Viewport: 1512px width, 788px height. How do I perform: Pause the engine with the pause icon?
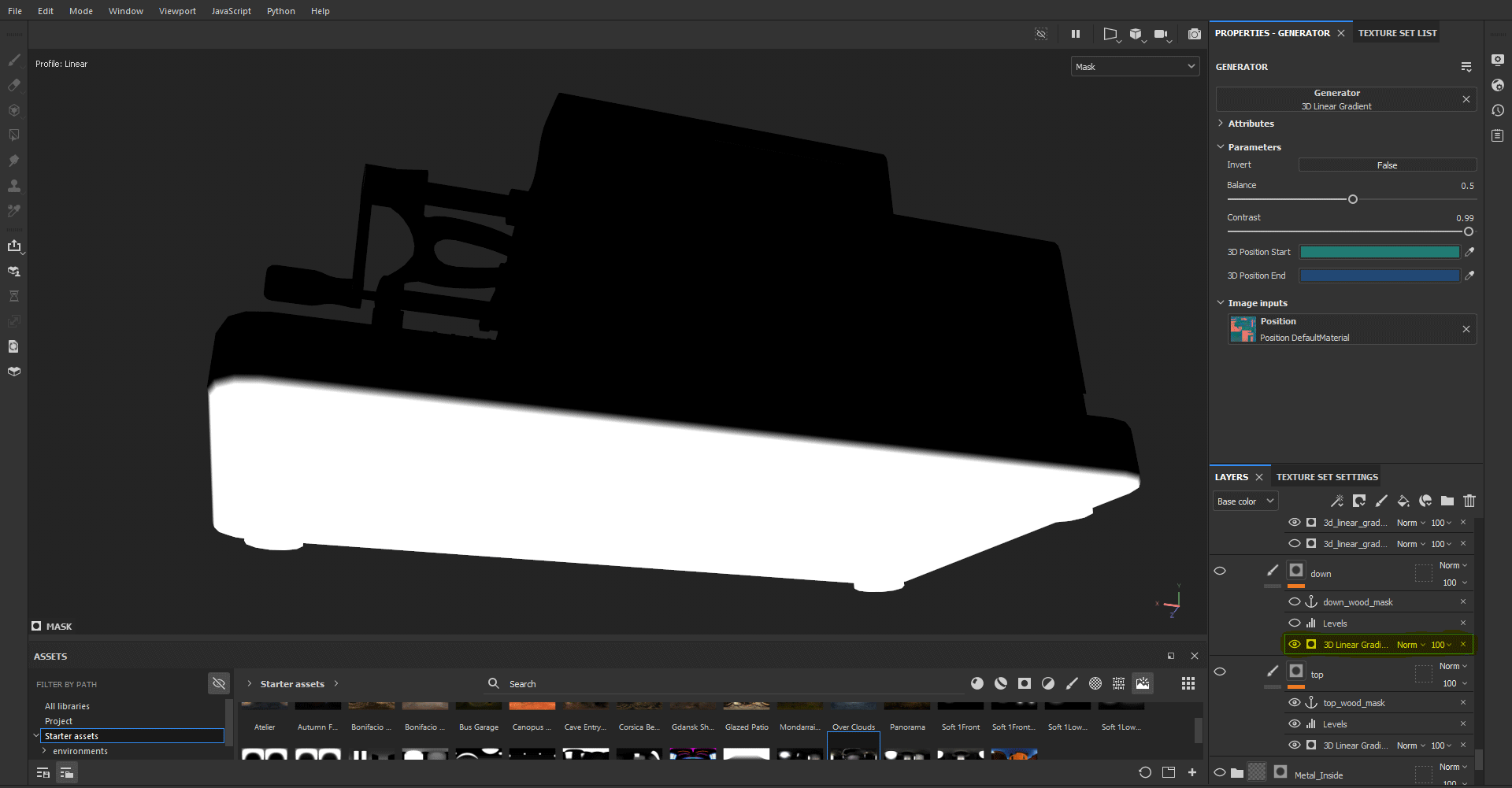tap(1076, 34)
